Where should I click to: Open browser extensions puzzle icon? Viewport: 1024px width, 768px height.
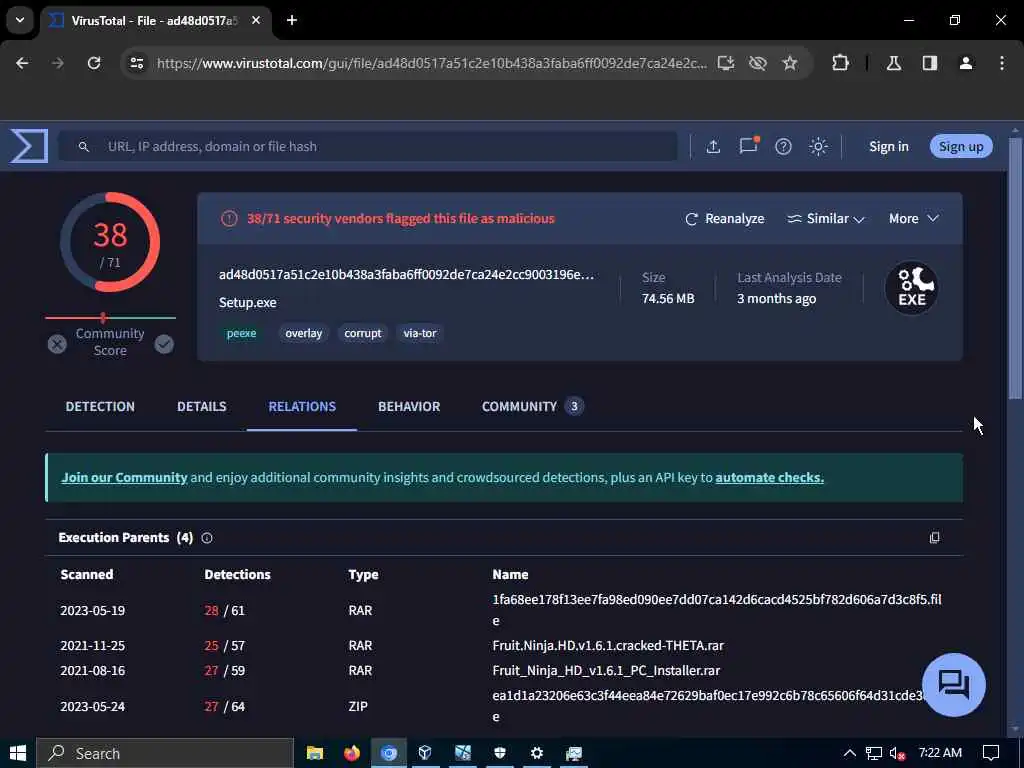840,63
